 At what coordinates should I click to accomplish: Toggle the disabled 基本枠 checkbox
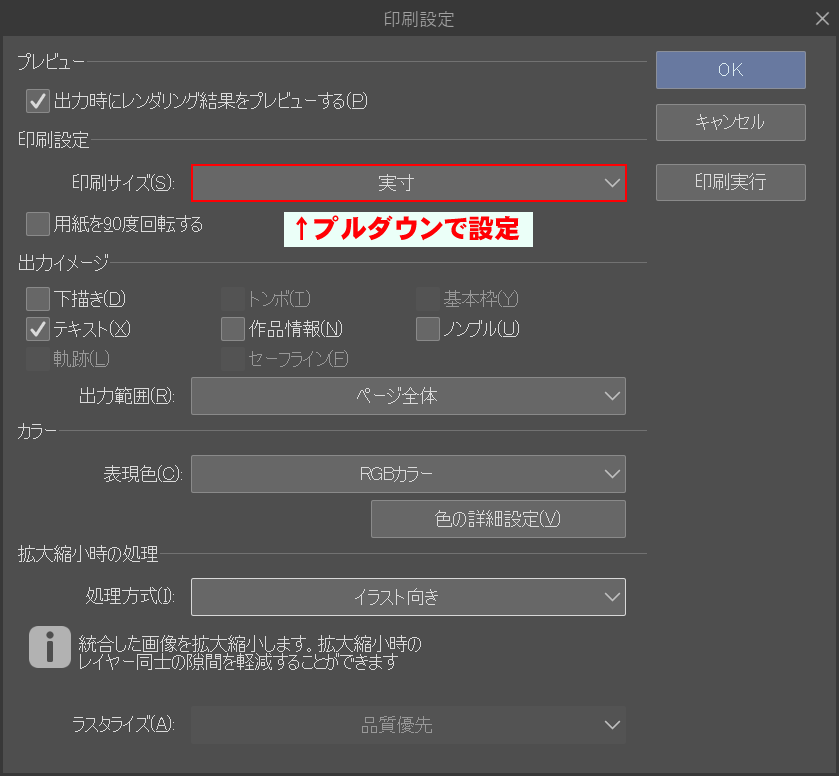tap(428, 299)
